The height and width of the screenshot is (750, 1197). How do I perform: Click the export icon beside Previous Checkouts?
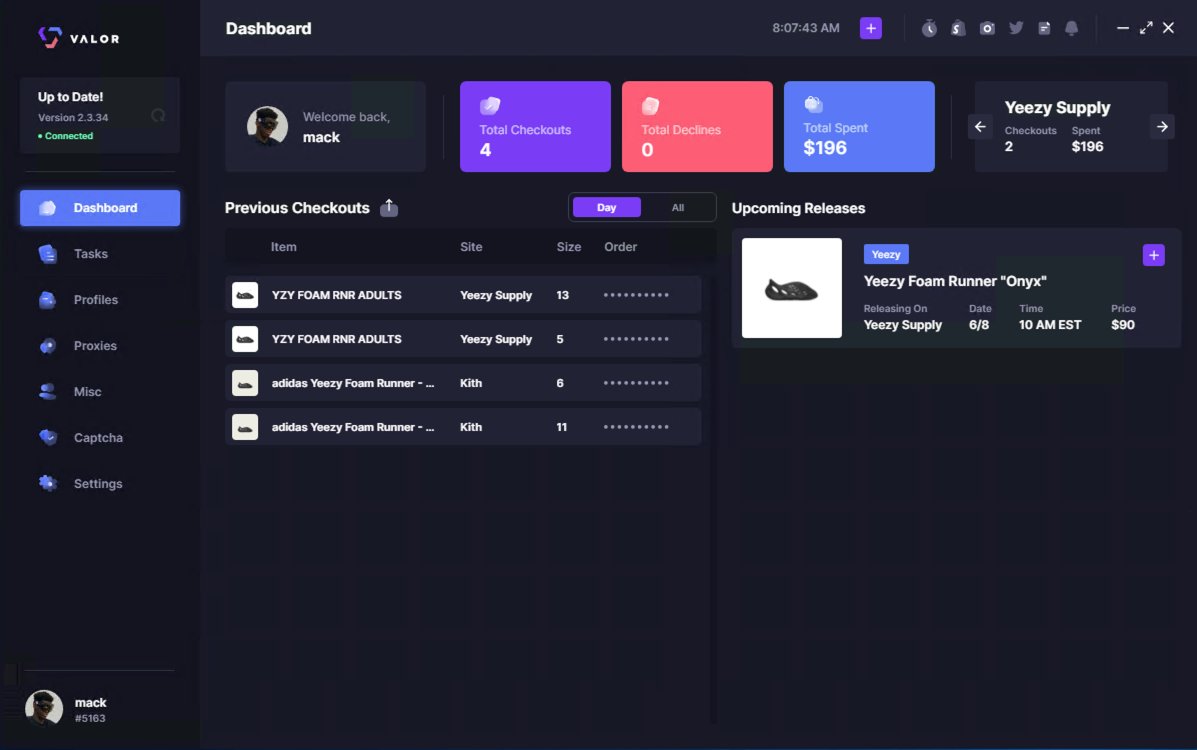click(x=389, y=208)
